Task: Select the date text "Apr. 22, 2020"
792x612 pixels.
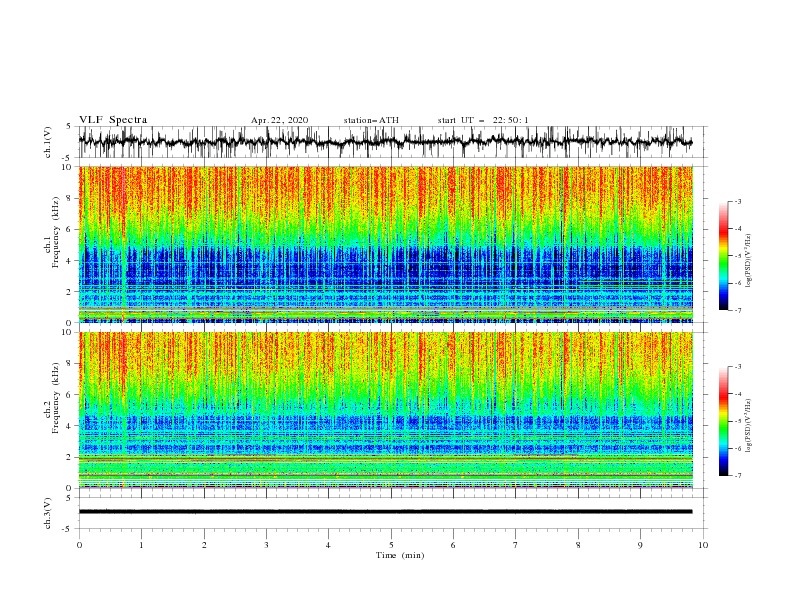Action: (x=279, y=120)
